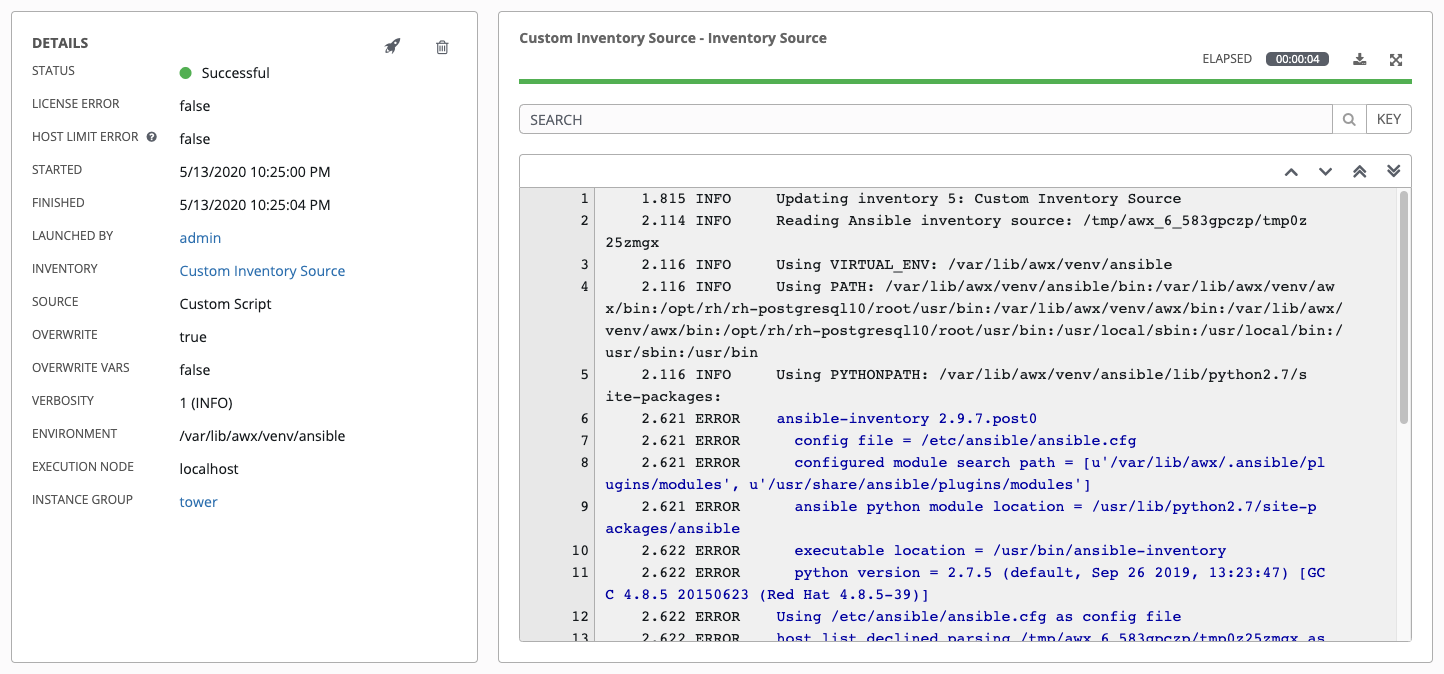Click the Custom Script source value
1444x674 pixels.
[225, 304]
